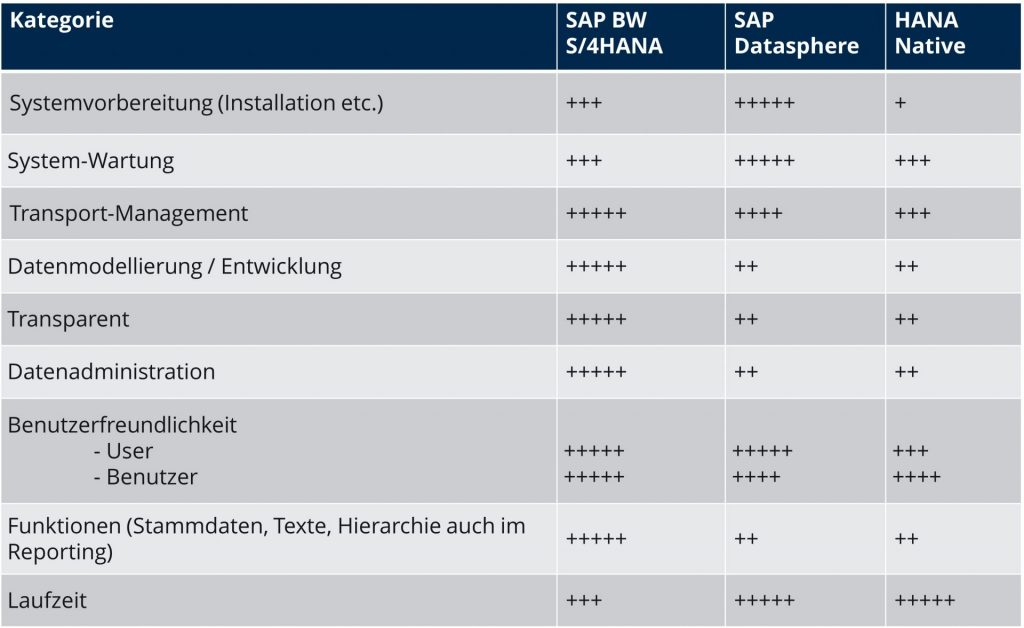Click SAP Datasphere rating for System-Wartung
This screenshot has height=628, width=1024.
tap(764, 161)
